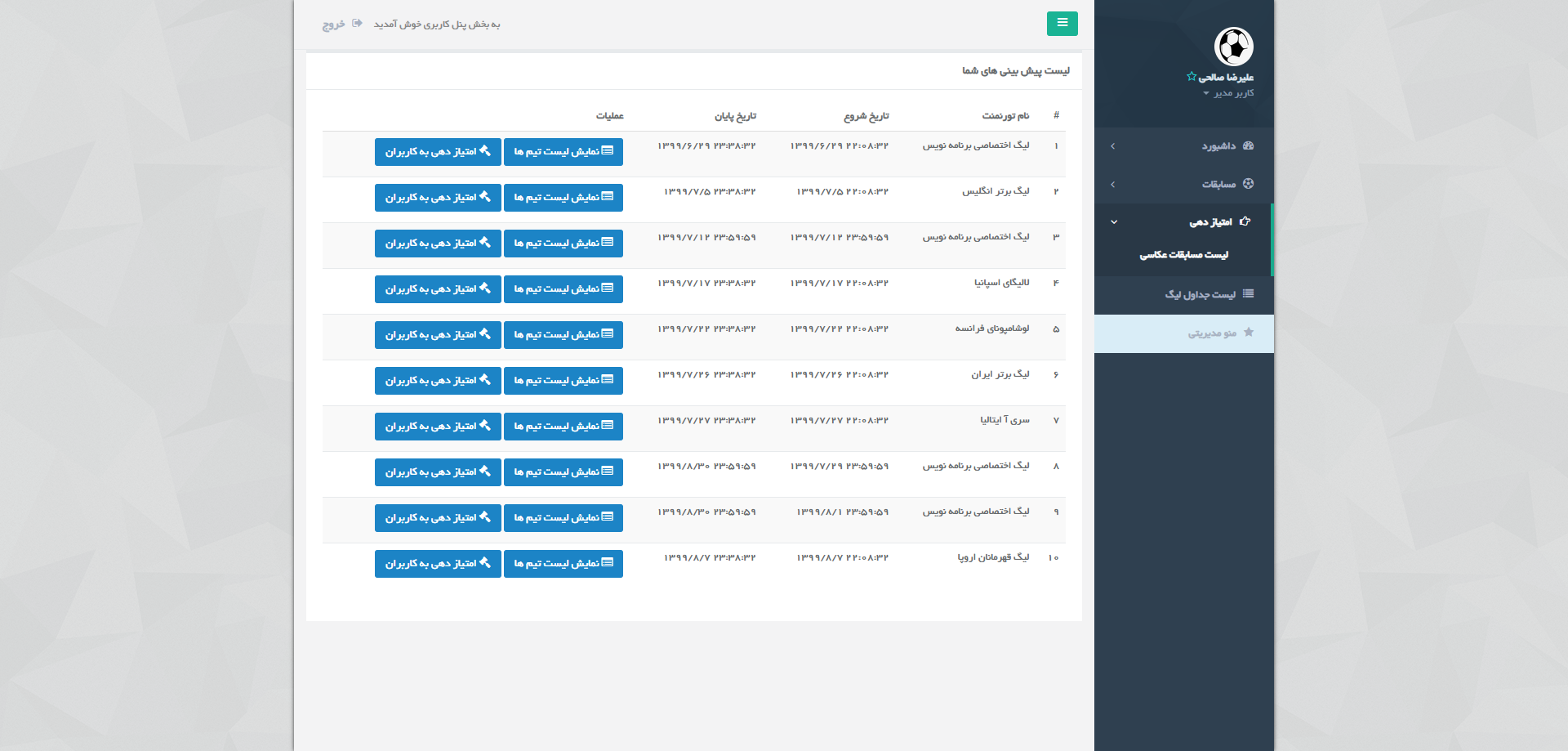
Task: Collapse the امتیاز دهی menu section
Action: 1113,222
